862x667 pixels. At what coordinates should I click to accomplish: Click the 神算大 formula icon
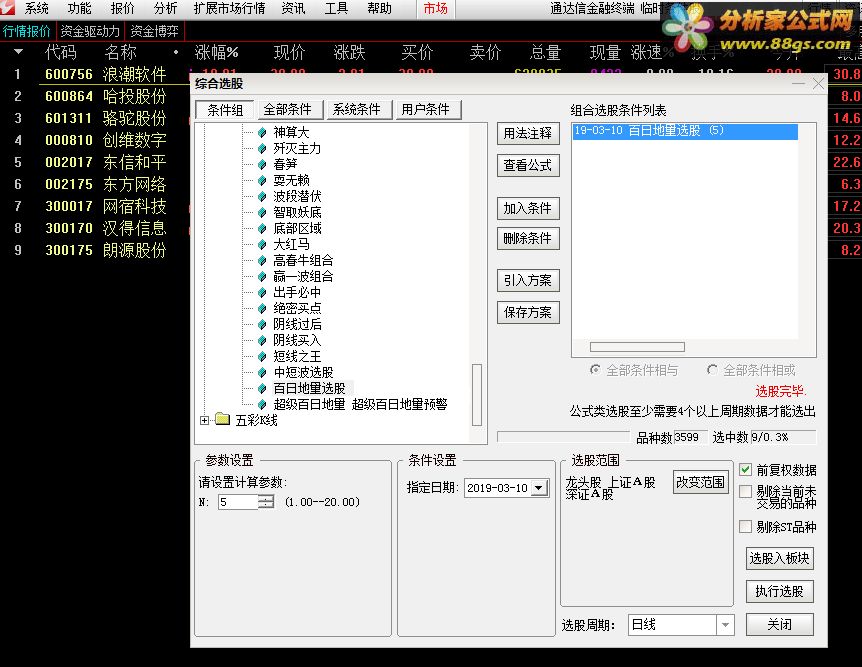pos(262,133)
